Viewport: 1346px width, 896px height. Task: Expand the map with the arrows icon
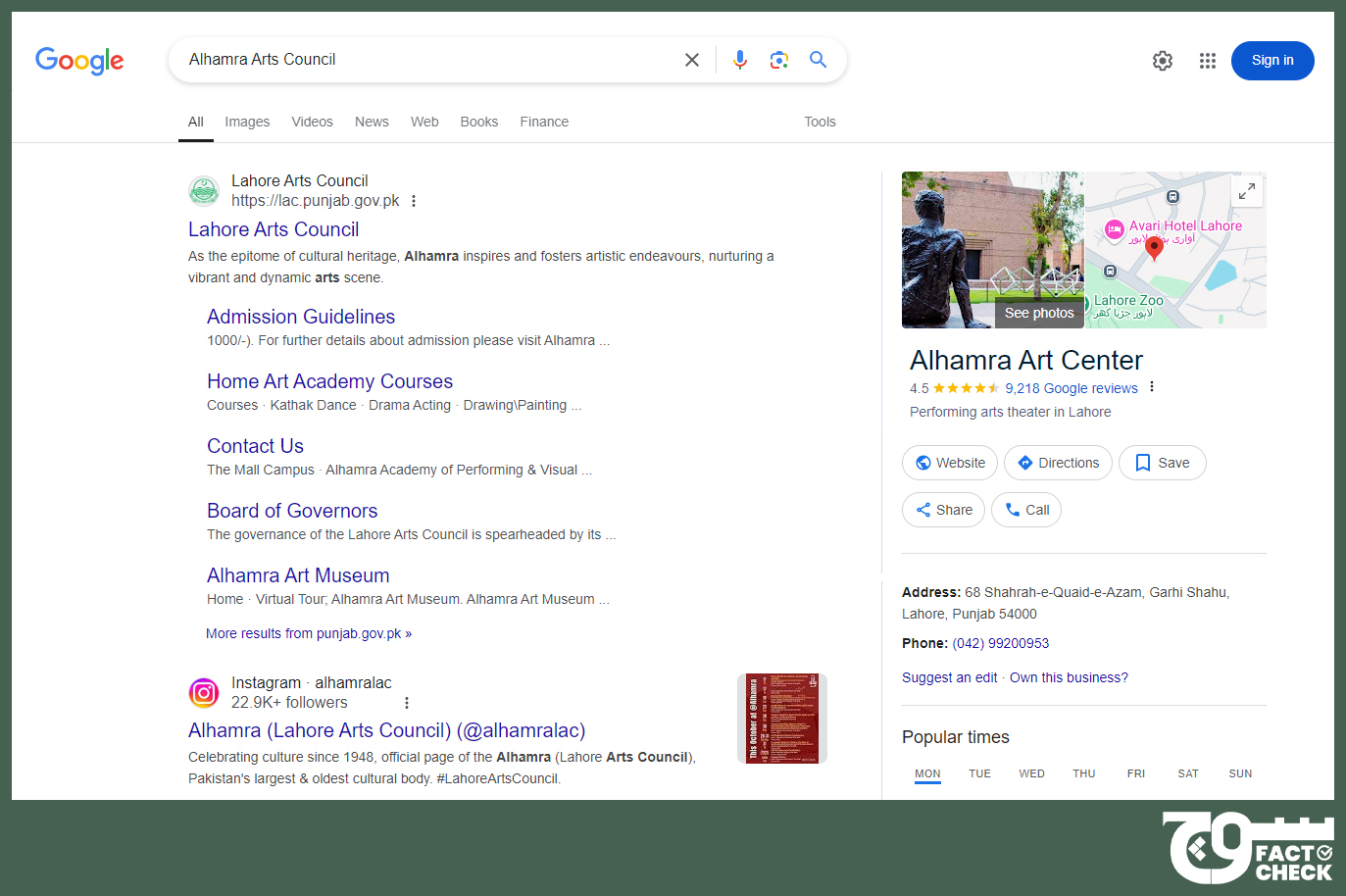(1247, 191)
